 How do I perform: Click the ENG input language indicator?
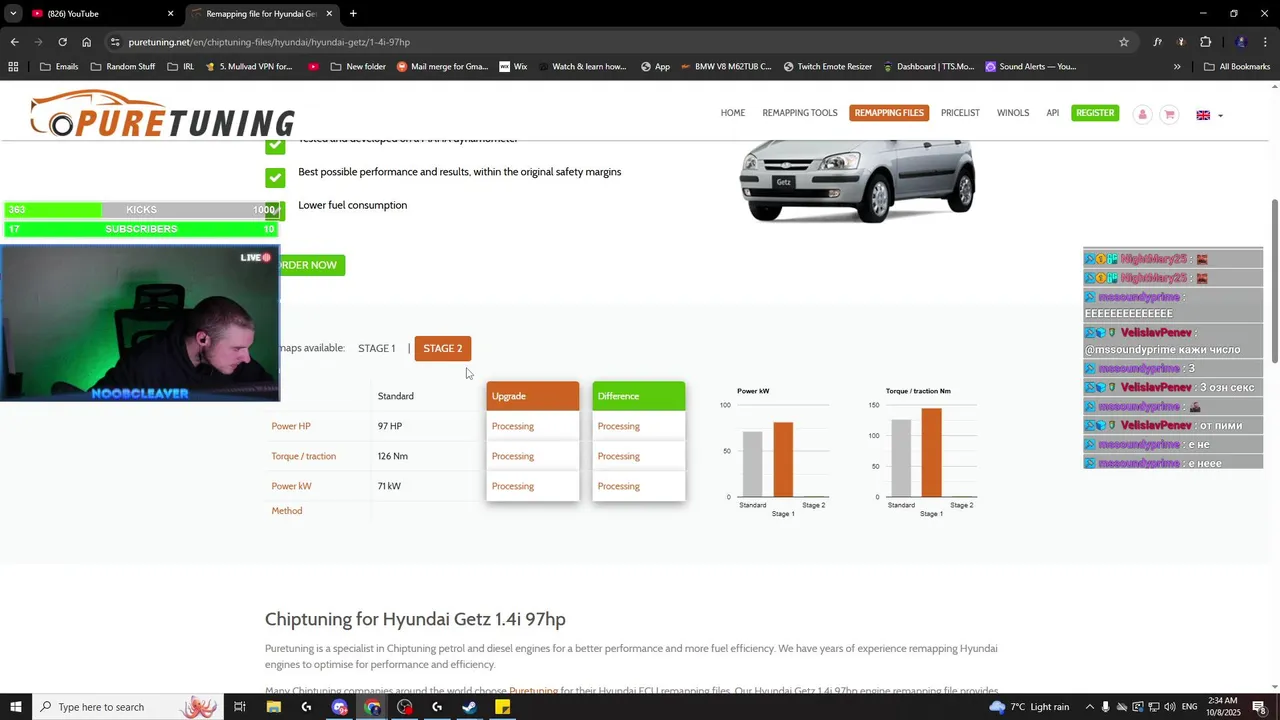(x=1190, y=707)
